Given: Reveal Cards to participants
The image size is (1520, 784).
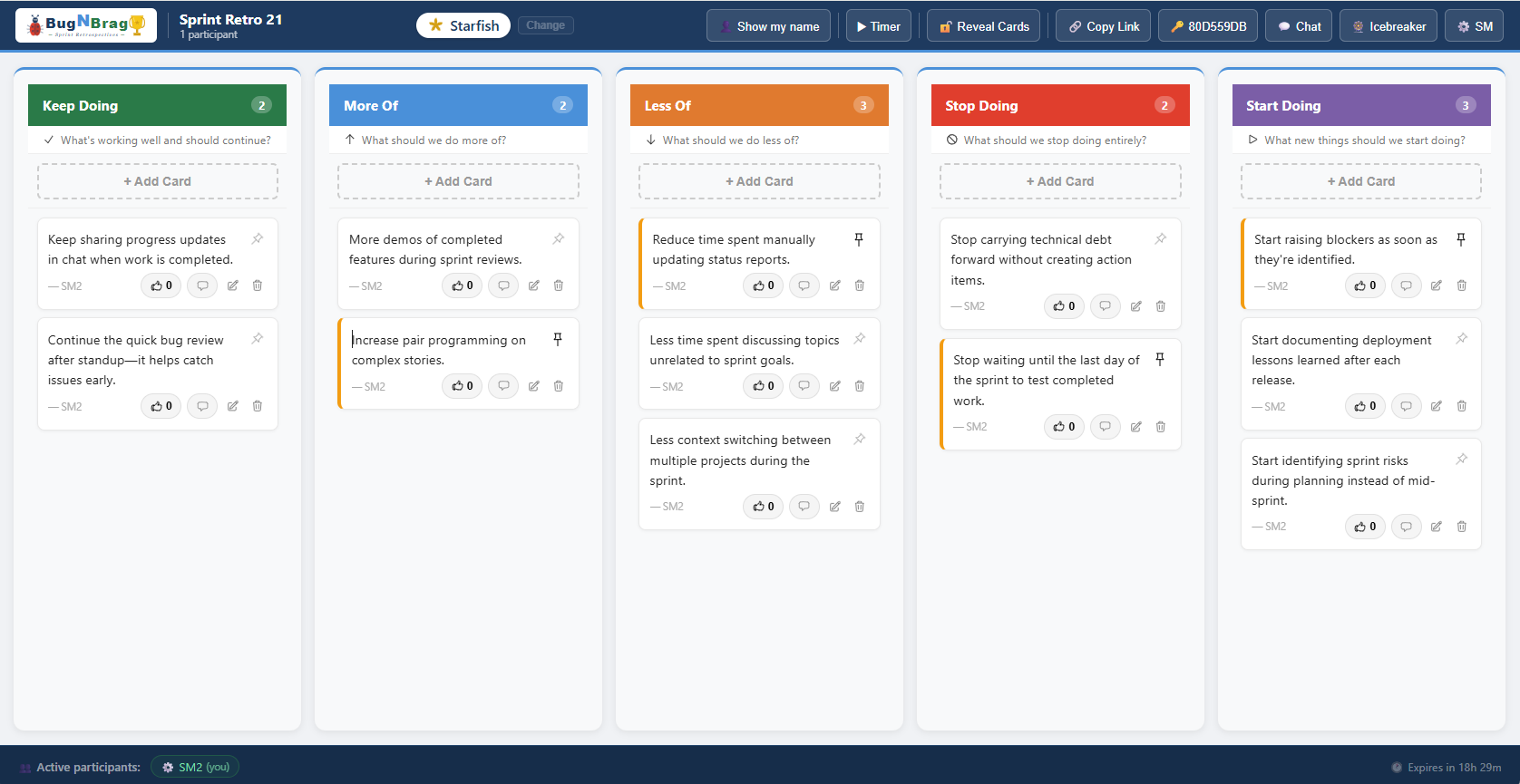Looking at the screenshot, I should 984,26.
